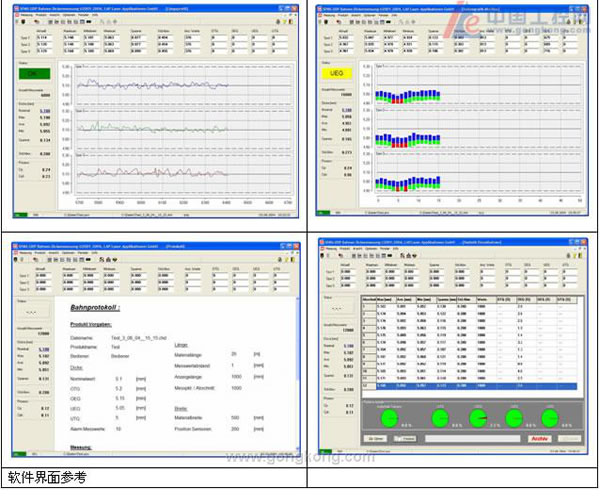Click the vertical scrollbar of the Bahnprotokoll page
Screen dimensions: 600x497
click(298, 373)
